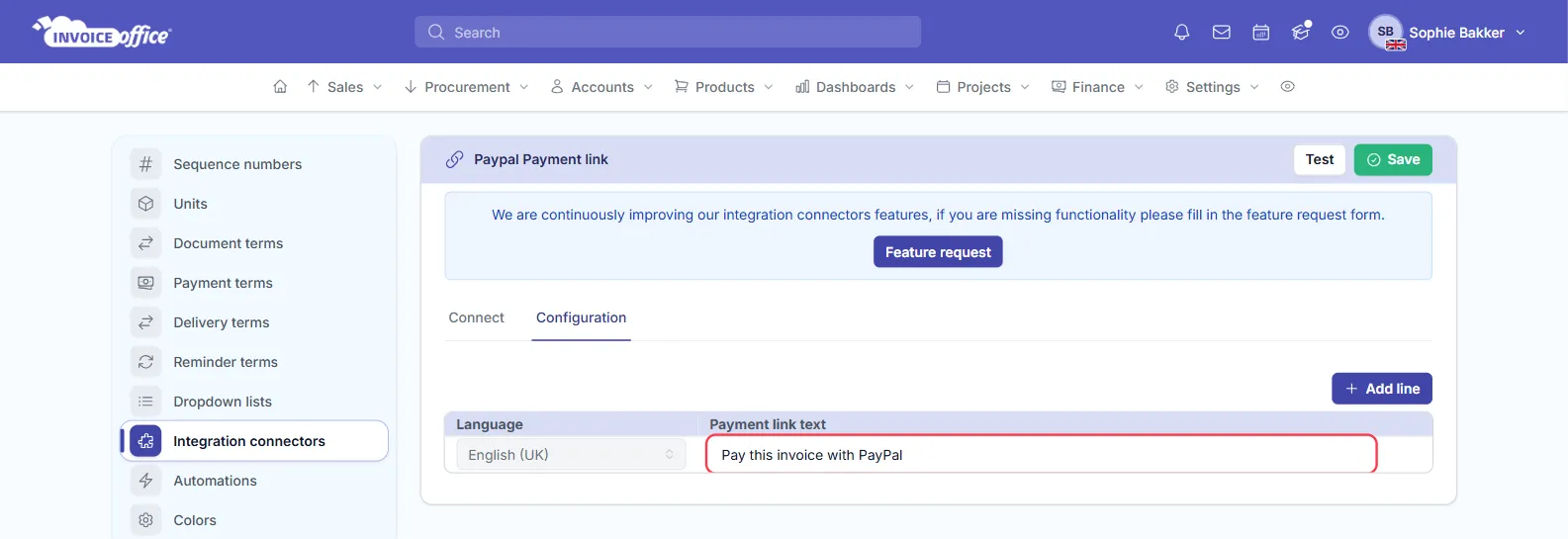Click the Add line button
Image resolution: width=1568 pixels, height=539 pixels.
coord(1382,389)
